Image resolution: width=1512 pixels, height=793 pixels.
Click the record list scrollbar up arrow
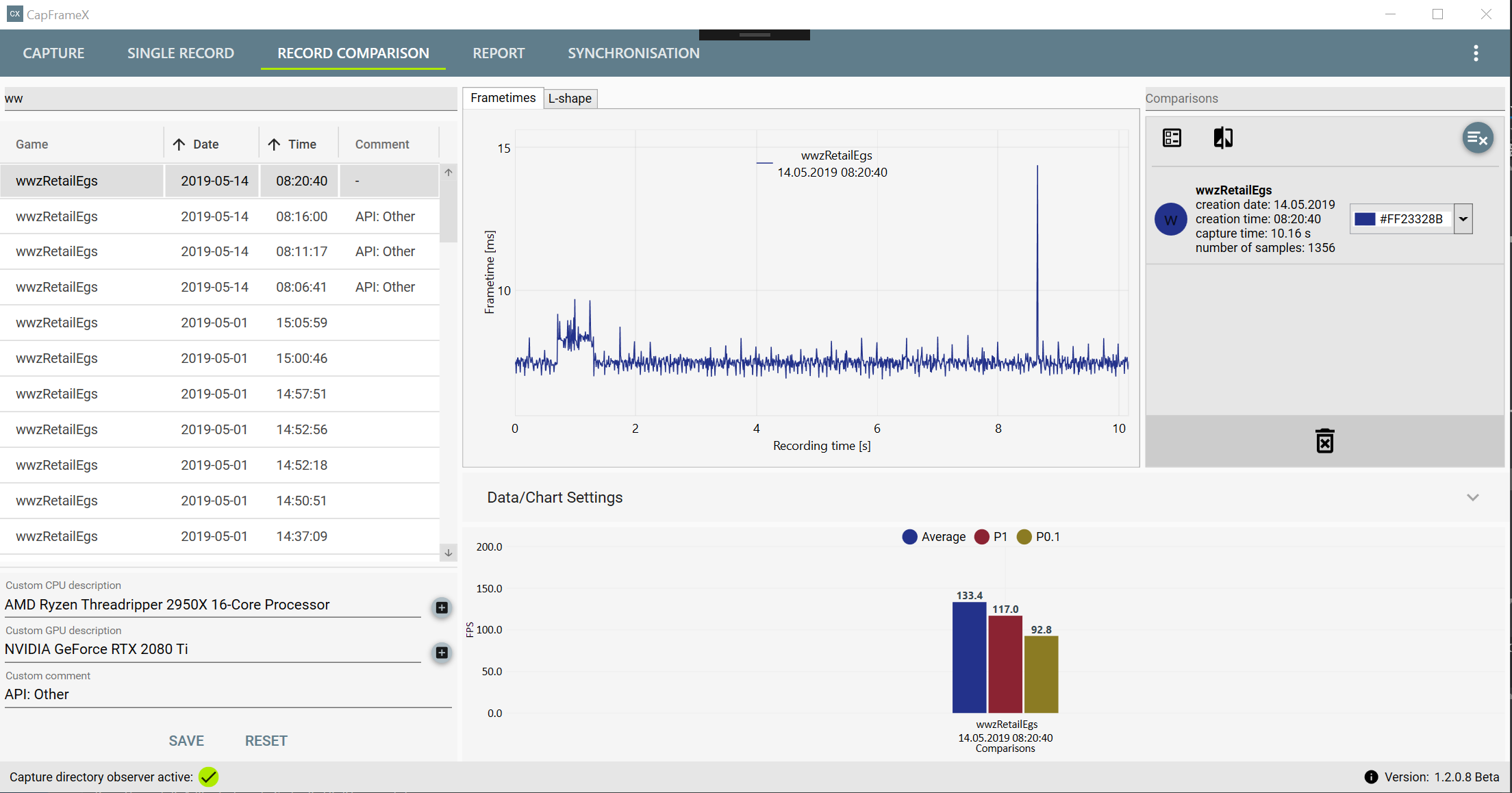449,173
